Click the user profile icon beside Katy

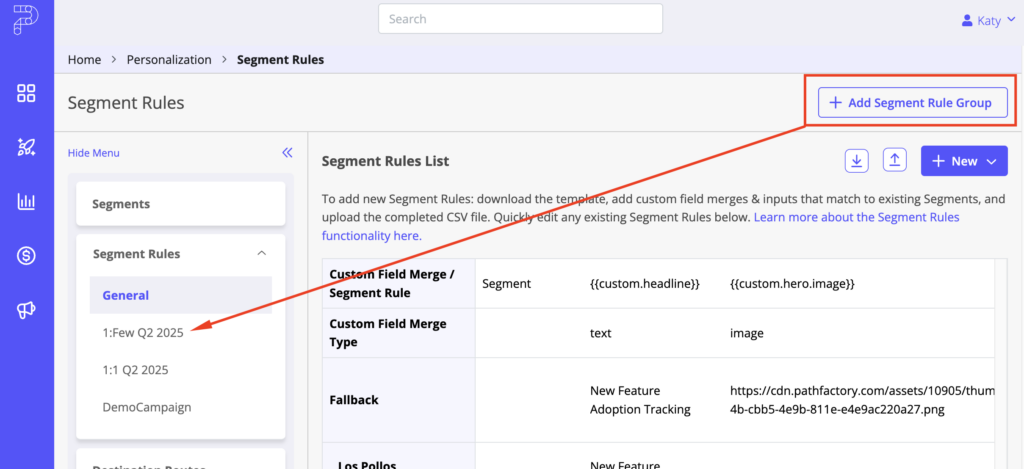(x=967, y=21)
